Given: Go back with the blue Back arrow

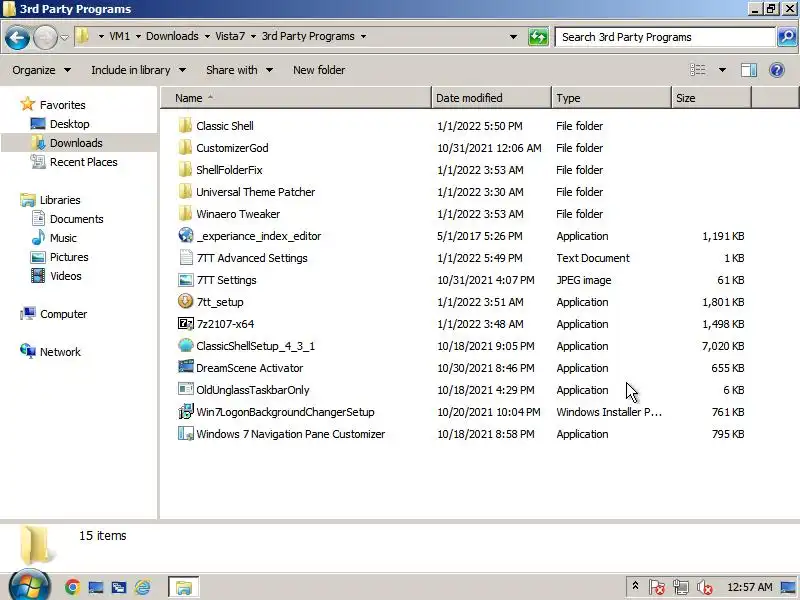Looking at the screenshot, I should [x=17, y=37].
